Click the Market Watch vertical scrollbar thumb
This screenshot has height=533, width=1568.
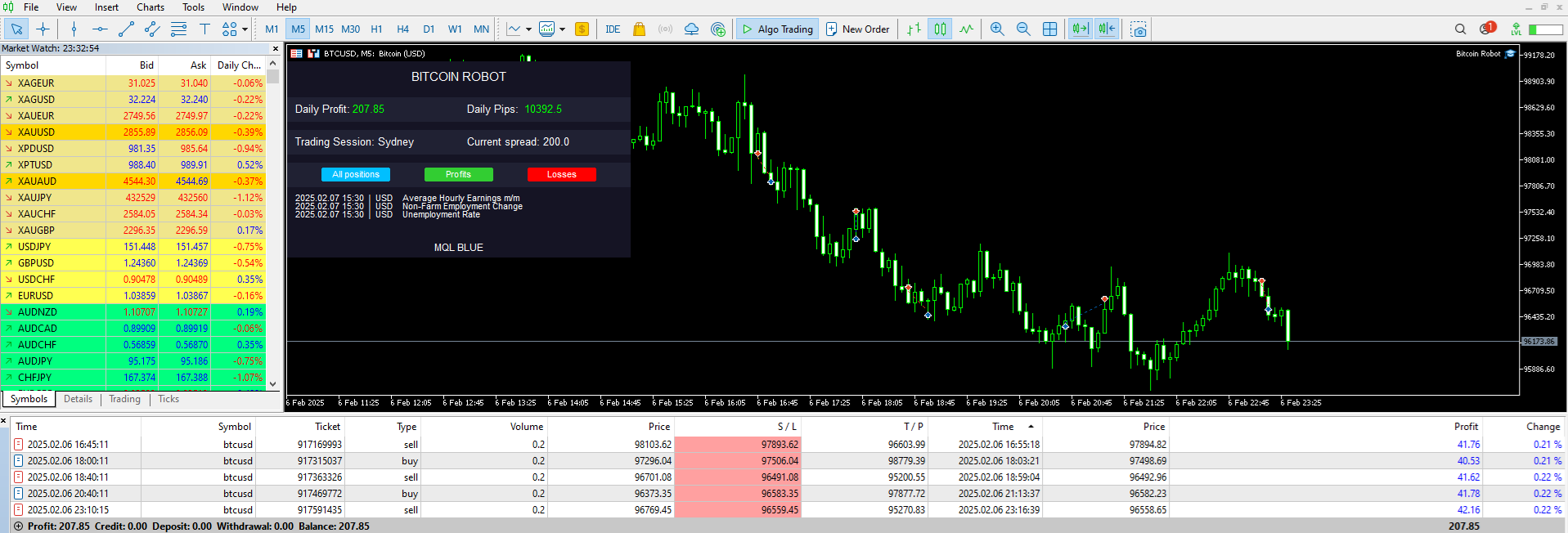273,77
